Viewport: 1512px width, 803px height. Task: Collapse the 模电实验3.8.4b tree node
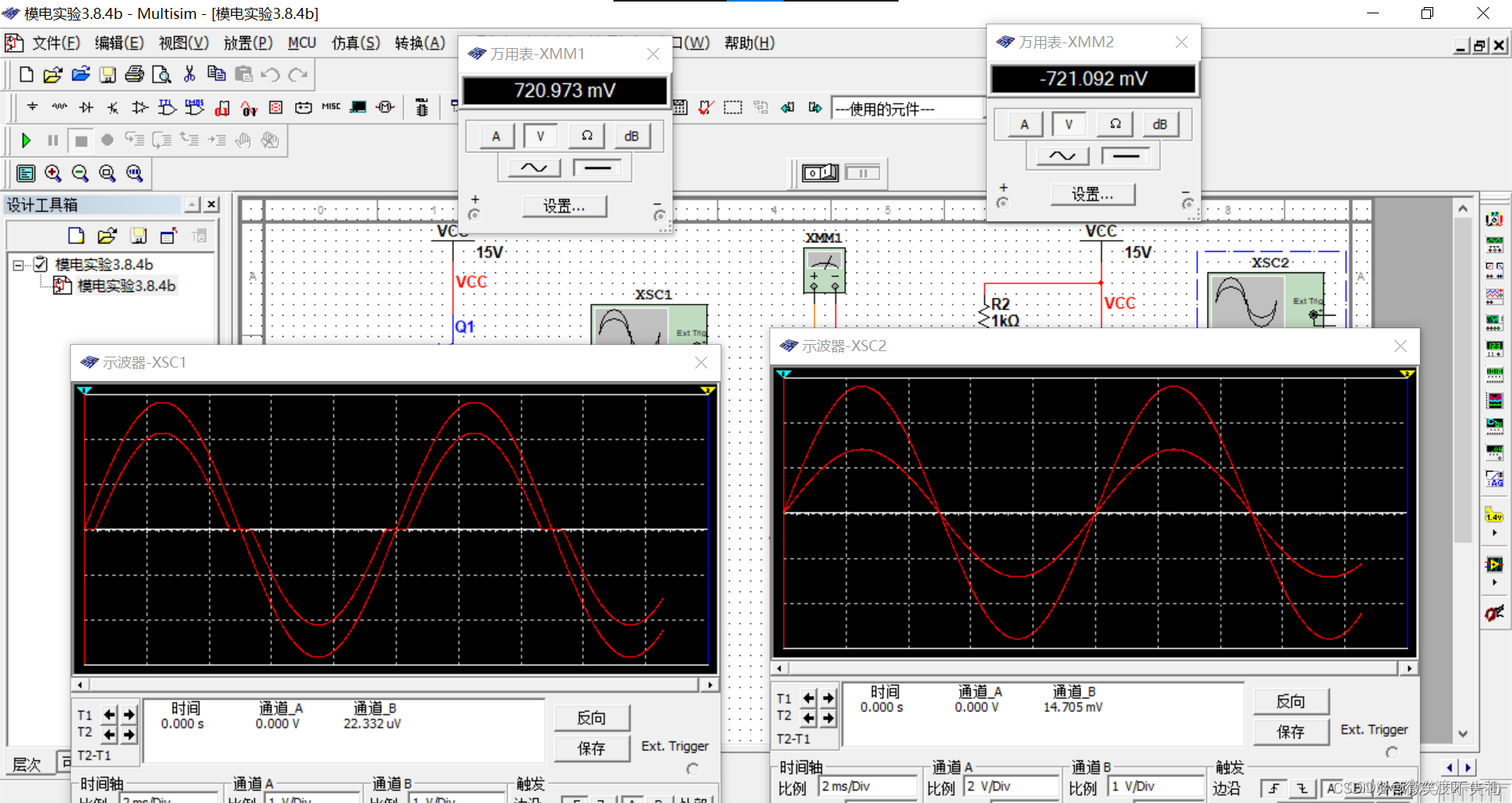(x=18, y=265)
